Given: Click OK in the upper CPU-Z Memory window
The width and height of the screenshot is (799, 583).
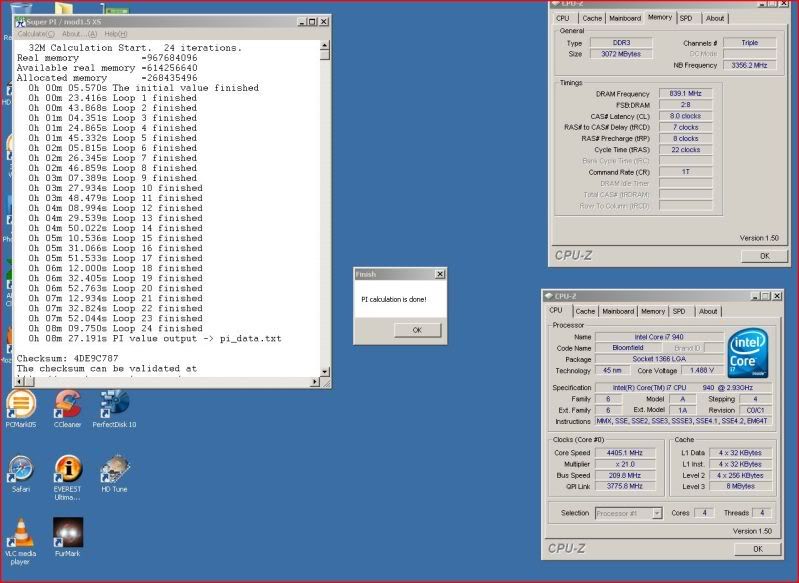Looking at the screenshot, I should (x=764, y=256).
